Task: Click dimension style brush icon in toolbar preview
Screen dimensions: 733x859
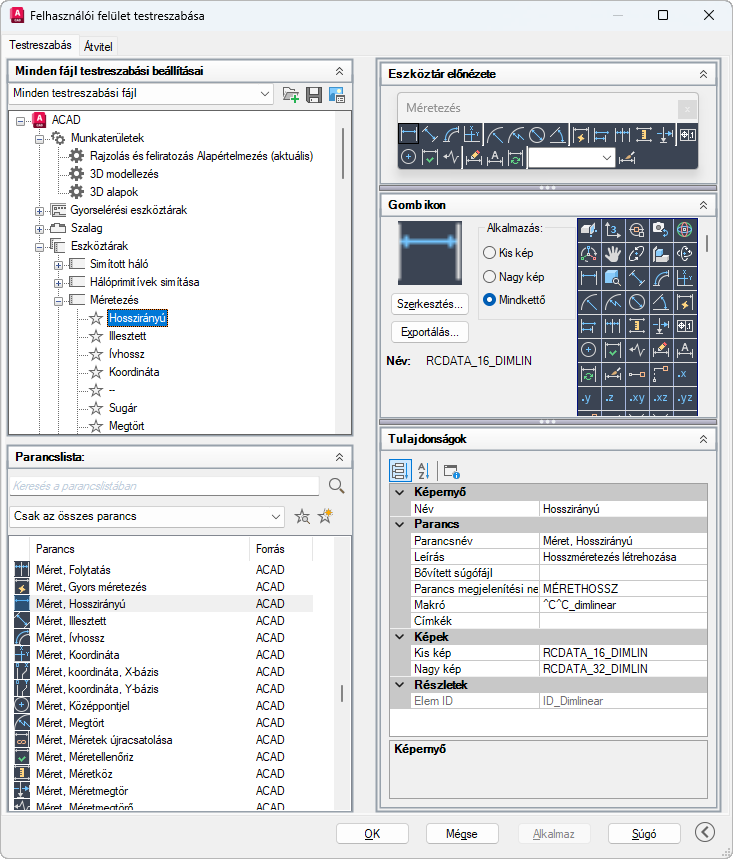Action: click(627, 158)
